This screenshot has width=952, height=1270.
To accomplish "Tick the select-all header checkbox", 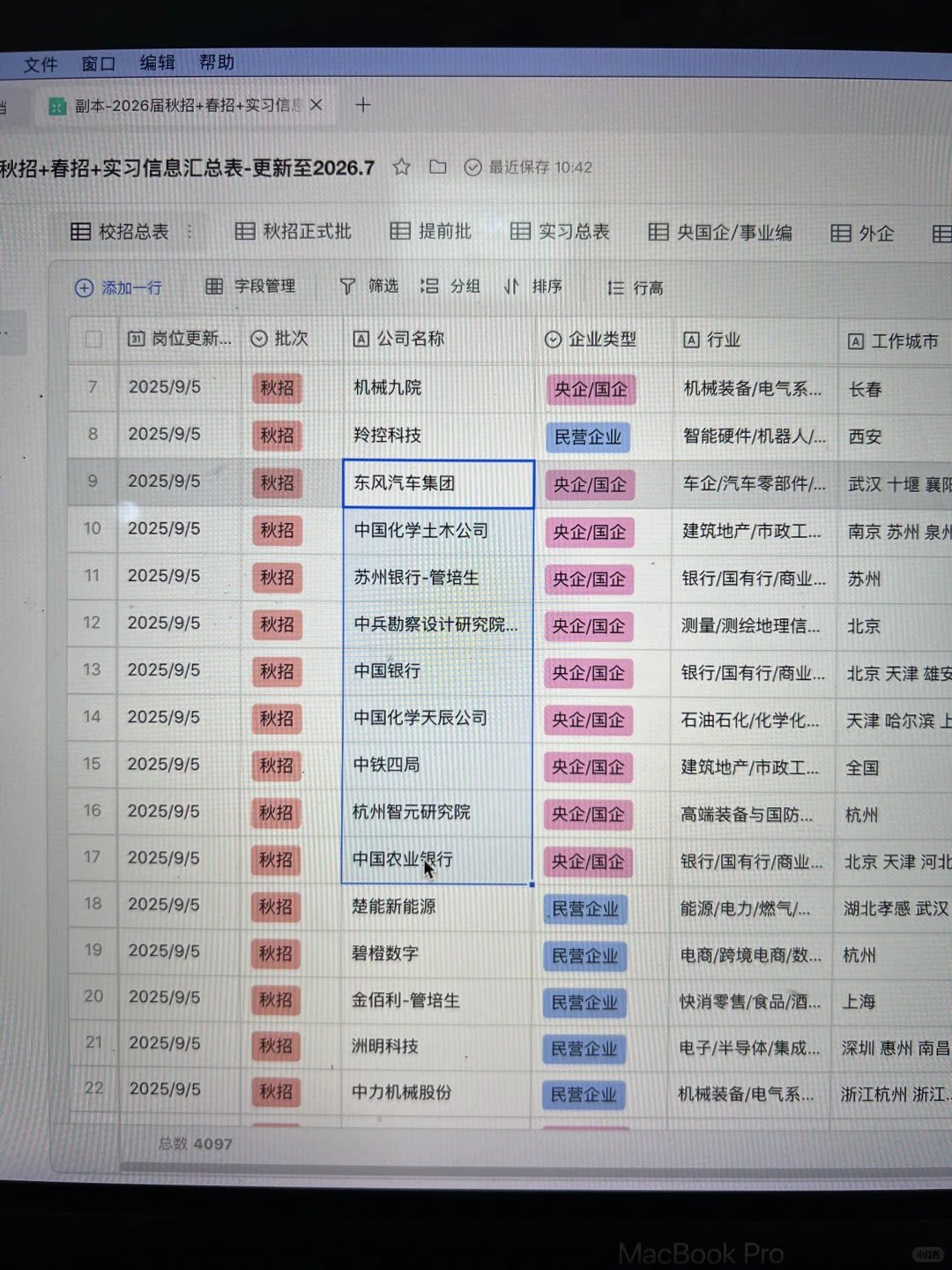I will [93, 339].
